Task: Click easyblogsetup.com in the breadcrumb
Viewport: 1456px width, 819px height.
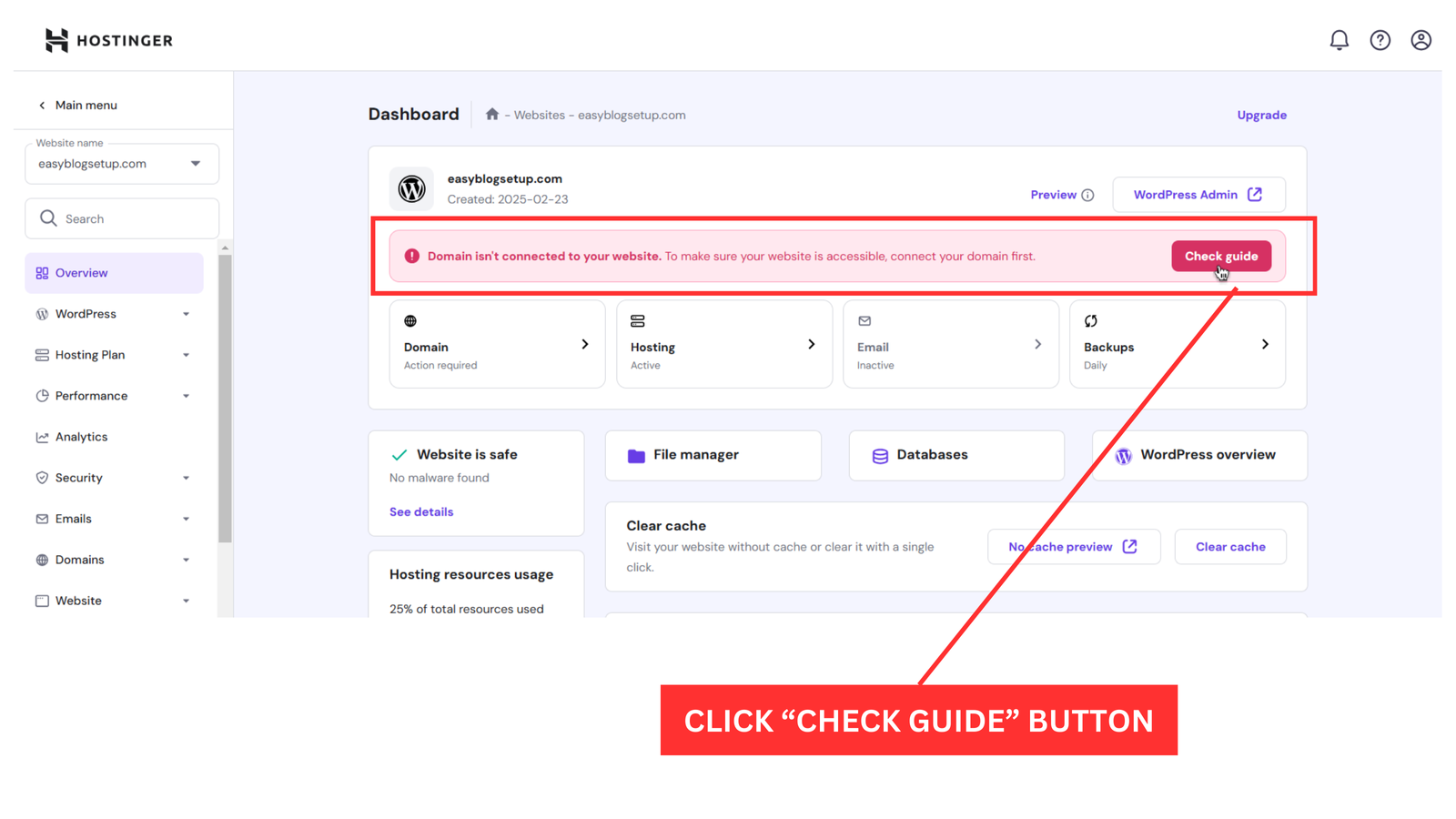Action: coord(632,115)
